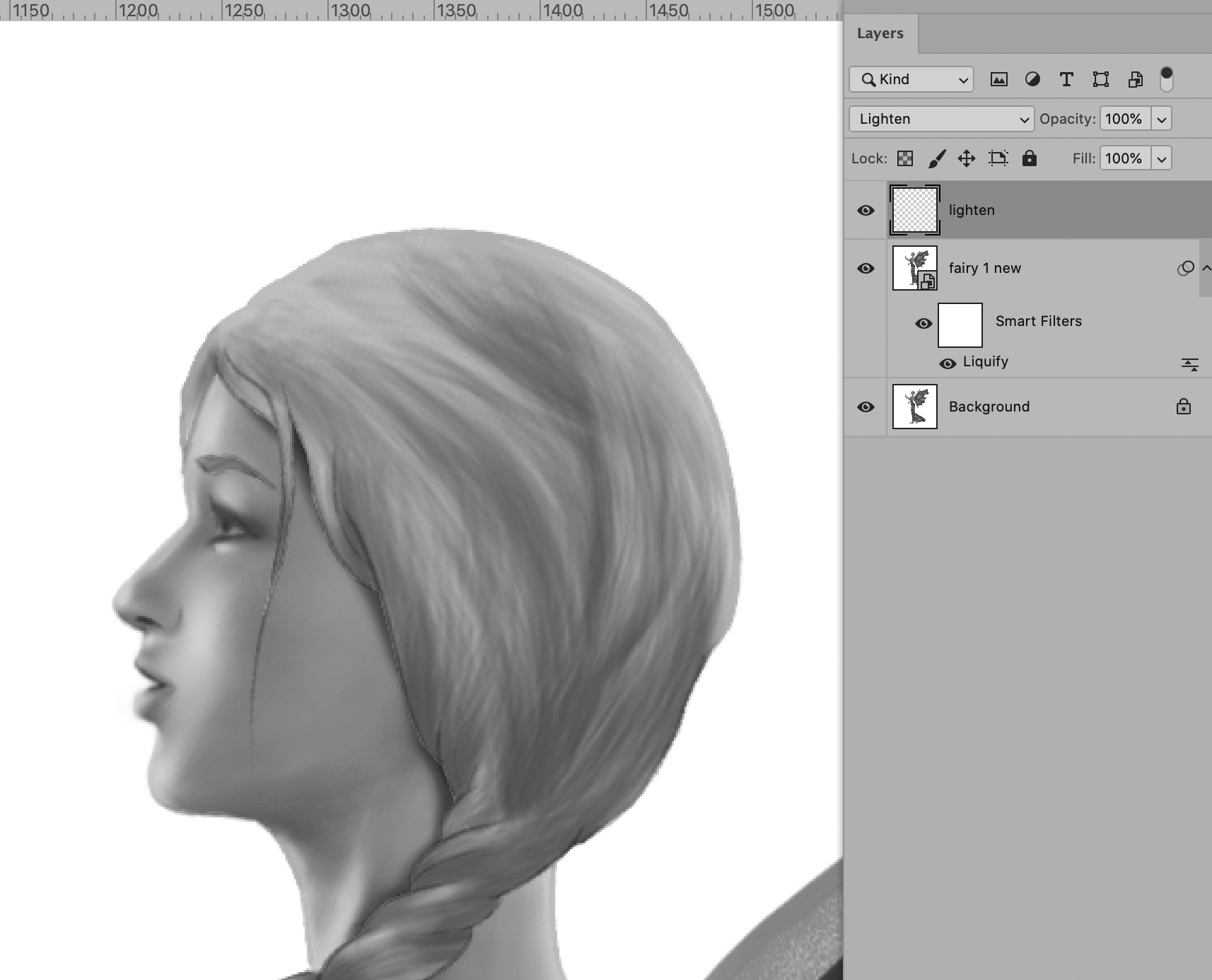Click Liquify to select the smart filter
Image resolution: width=1212 pixels, height=980 pixels.
pyautogui.click(x=985, y=361)
